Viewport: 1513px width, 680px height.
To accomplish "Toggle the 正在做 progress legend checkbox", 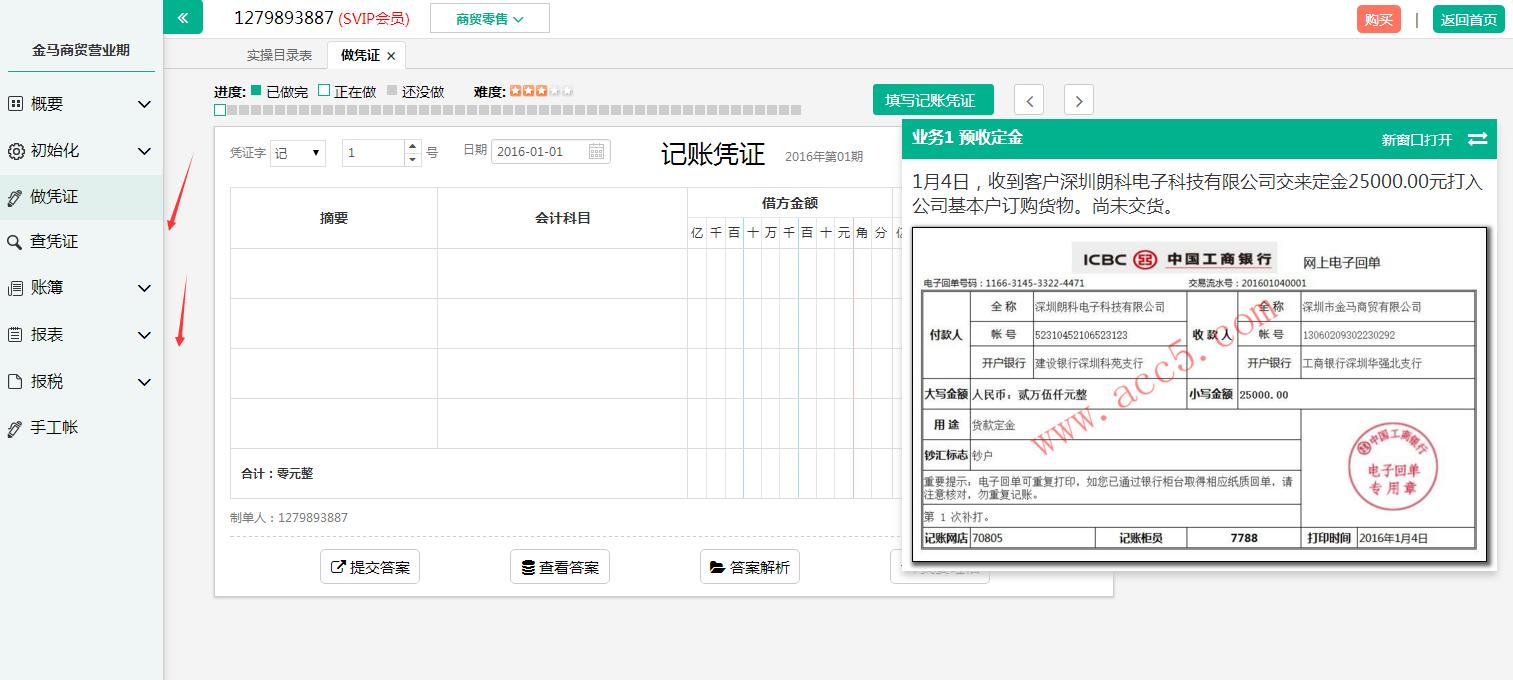I will (323, 90).
